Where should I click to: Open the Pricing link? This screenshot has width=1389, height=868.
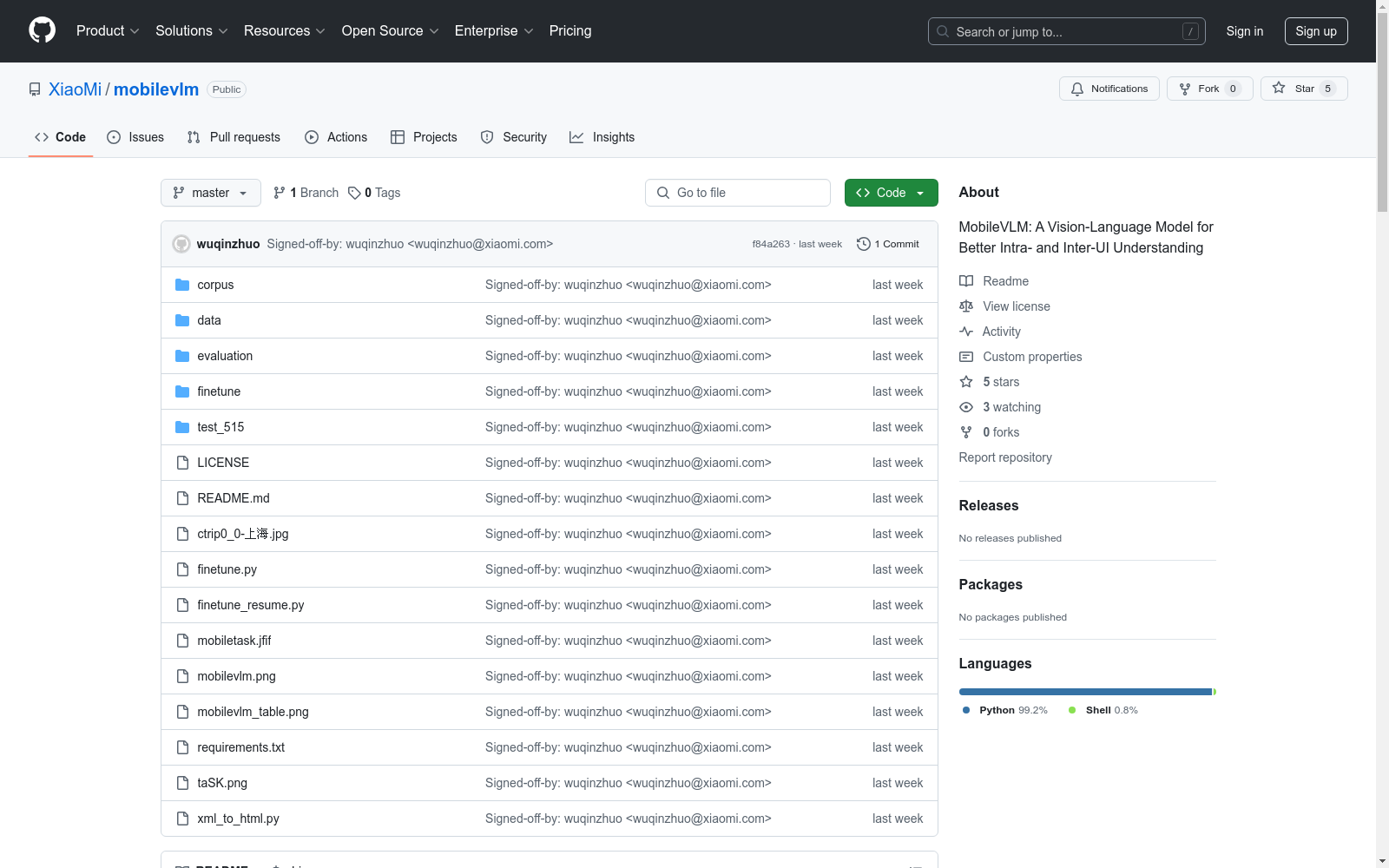click(x=570, y=31)
